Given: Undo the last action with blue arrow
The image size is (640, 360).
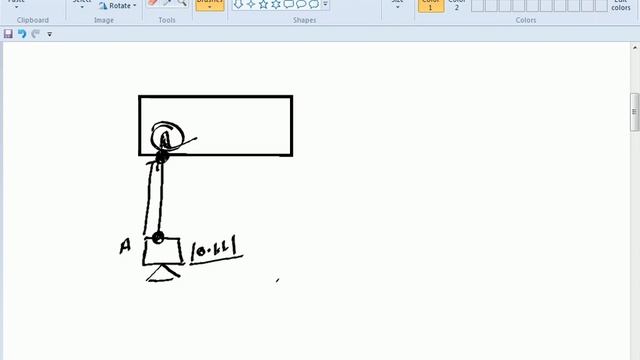Looking at the screenshot, I should click(x=22, y=34).
